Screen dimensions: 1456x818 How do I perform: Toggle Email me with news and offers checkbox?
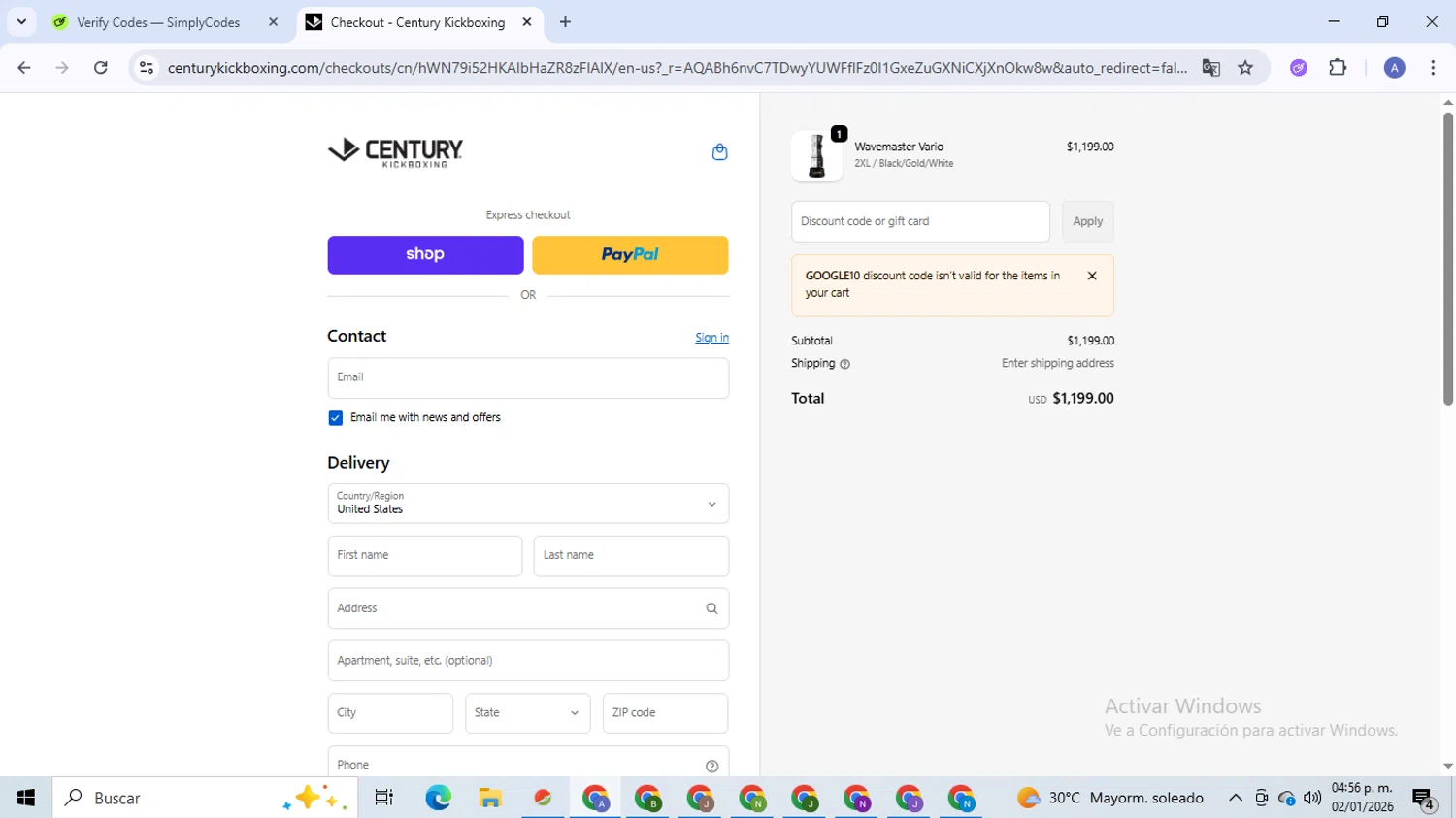click(x=335, y=418)
